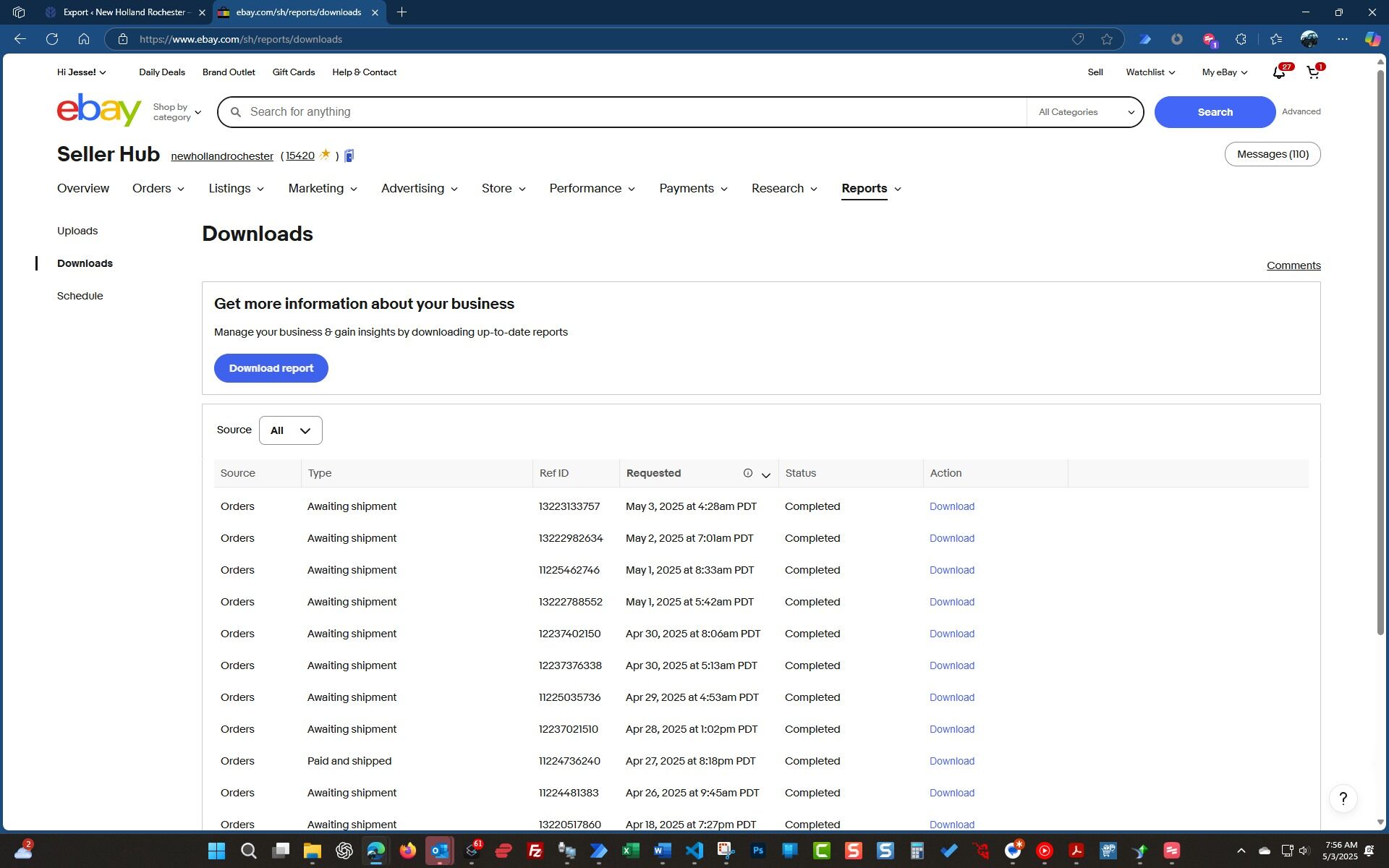This screenshot has width=1389, height=868.
Task: Click the seller profile badge icon
Action: pyautogui.click(x=349, y=156)
